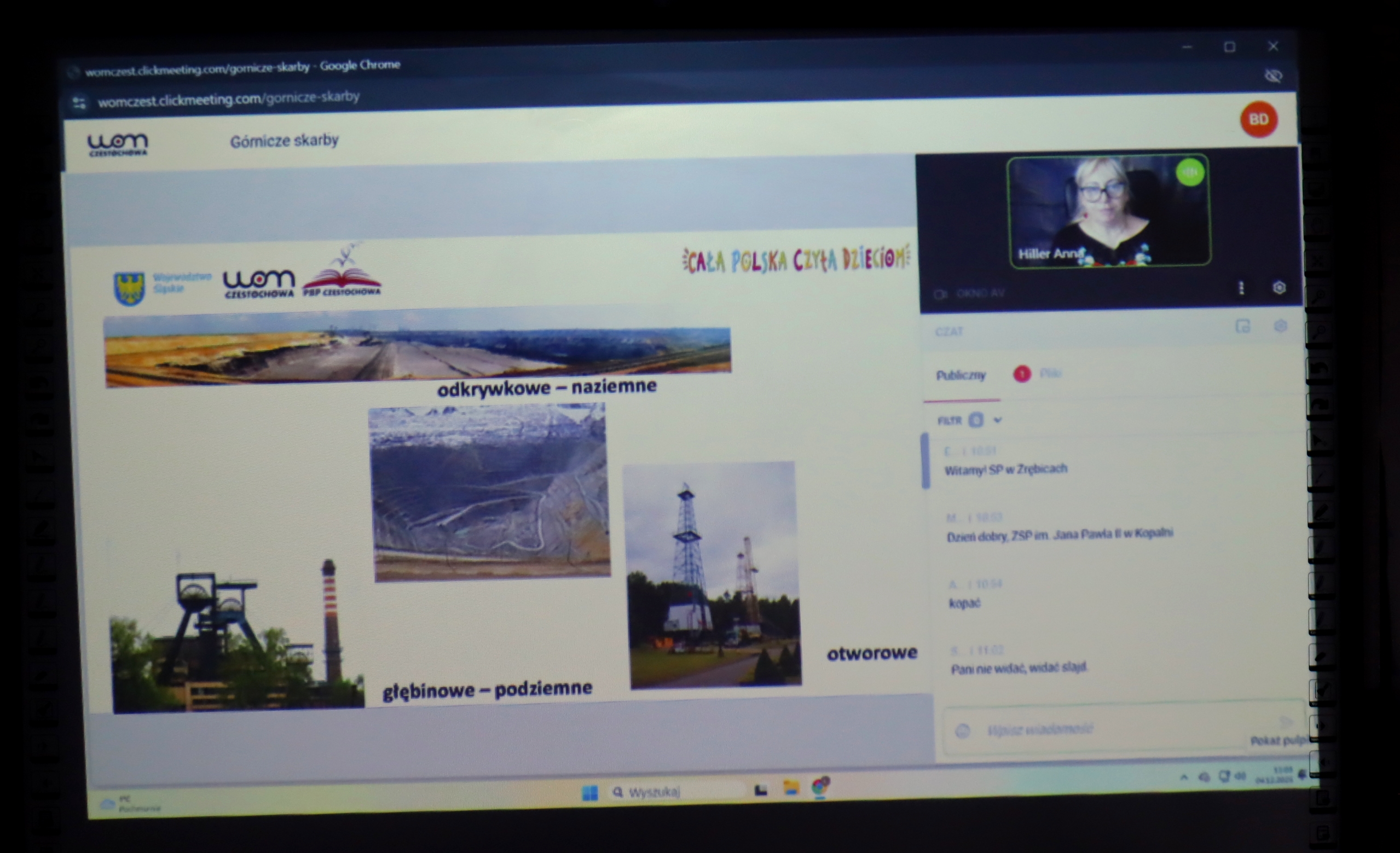Toggle the crossed-eye visibility icon
Image resolution: width=1400 pixels, height=853 pixels.
(x=1273, y=76)
